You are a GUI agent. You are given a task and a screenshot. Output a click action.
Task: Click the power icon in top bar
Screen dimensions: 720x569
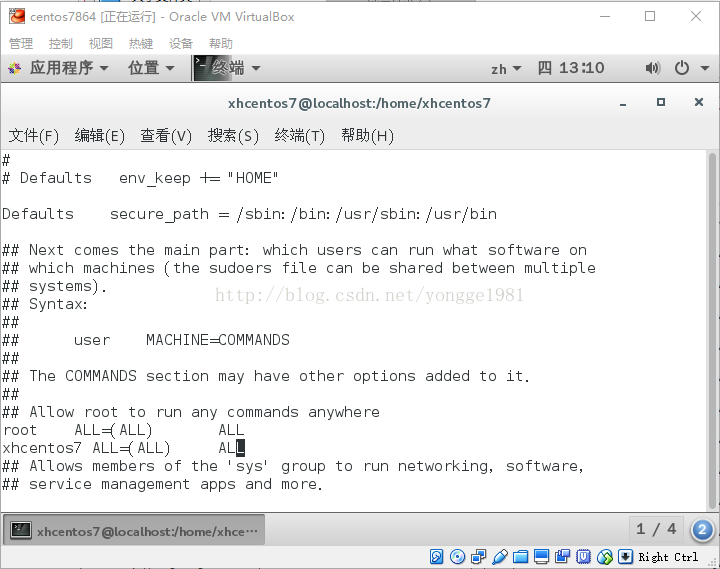(x=682, y=68)
